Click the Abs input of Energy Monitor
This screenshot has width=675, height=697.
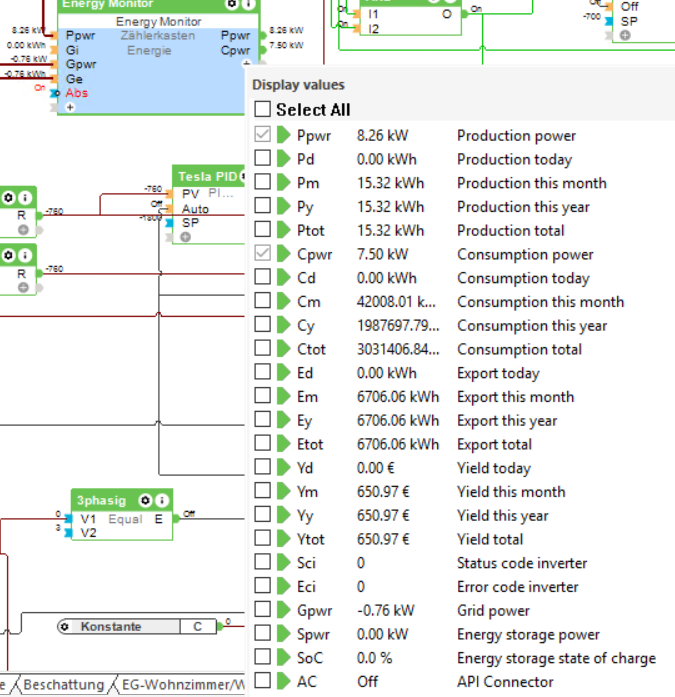(x=76, y=93)
